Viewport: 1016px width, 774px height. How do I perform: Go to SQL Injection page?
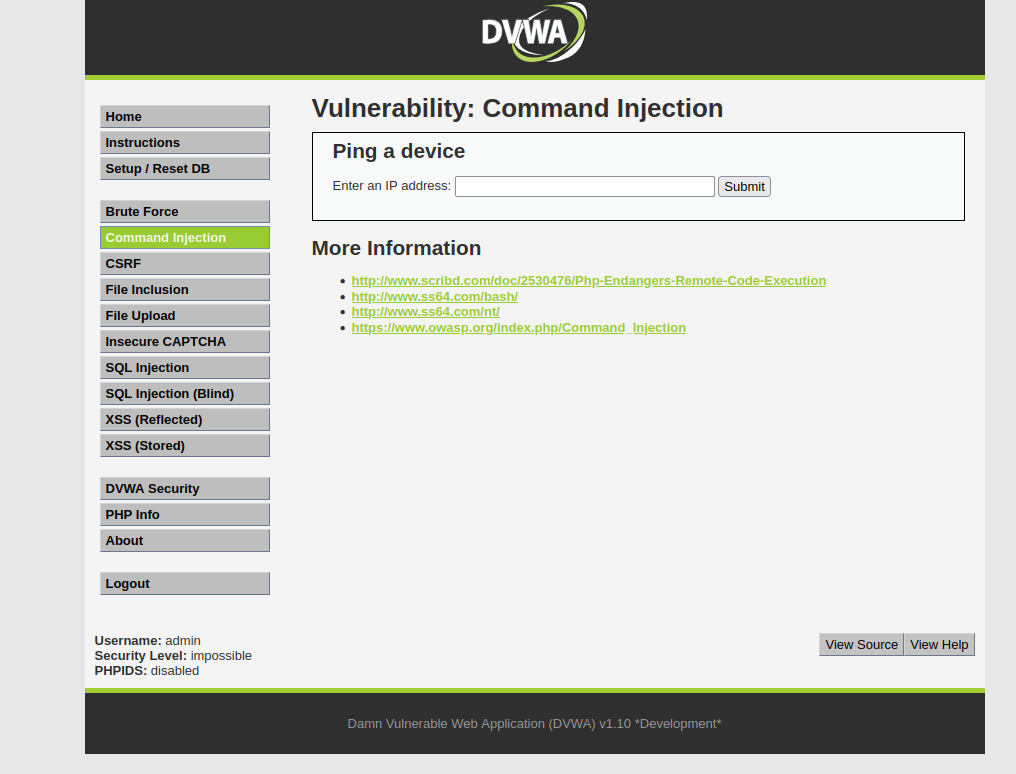click(x=185, y=367)
